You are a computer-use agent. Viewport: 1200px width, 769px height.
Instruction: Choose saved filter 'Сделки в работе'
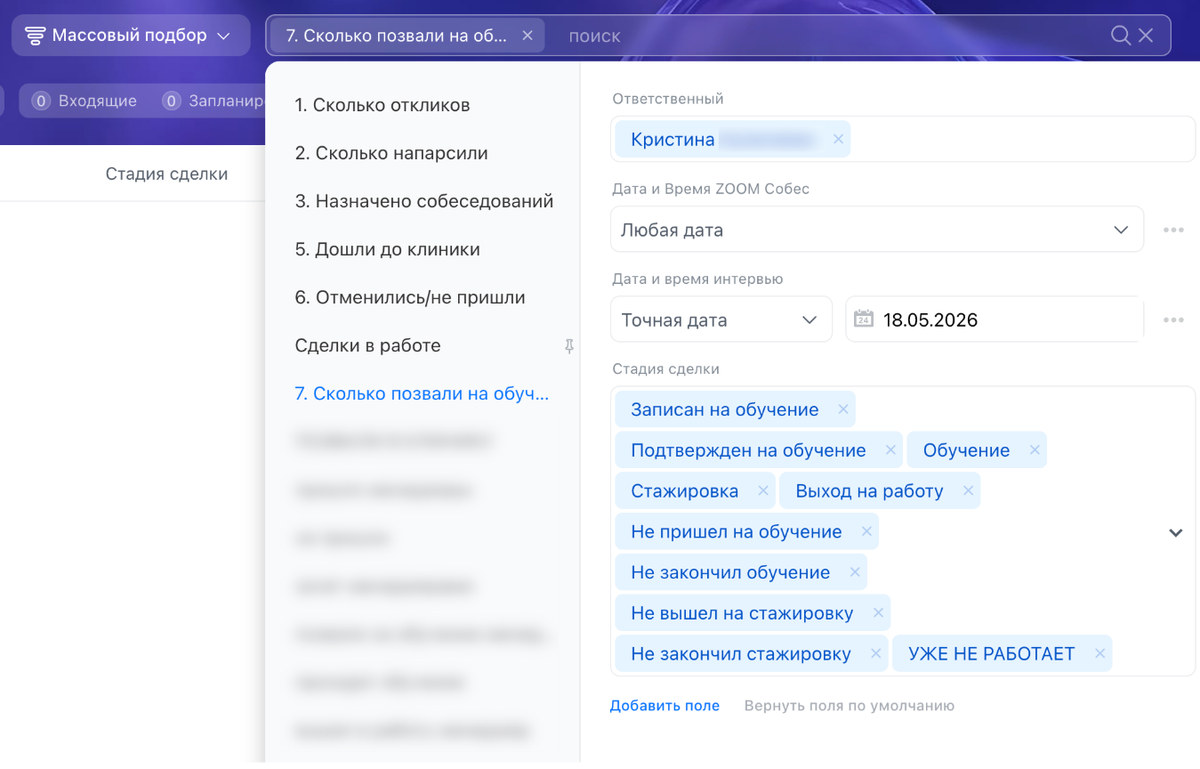tap(368, 345)
